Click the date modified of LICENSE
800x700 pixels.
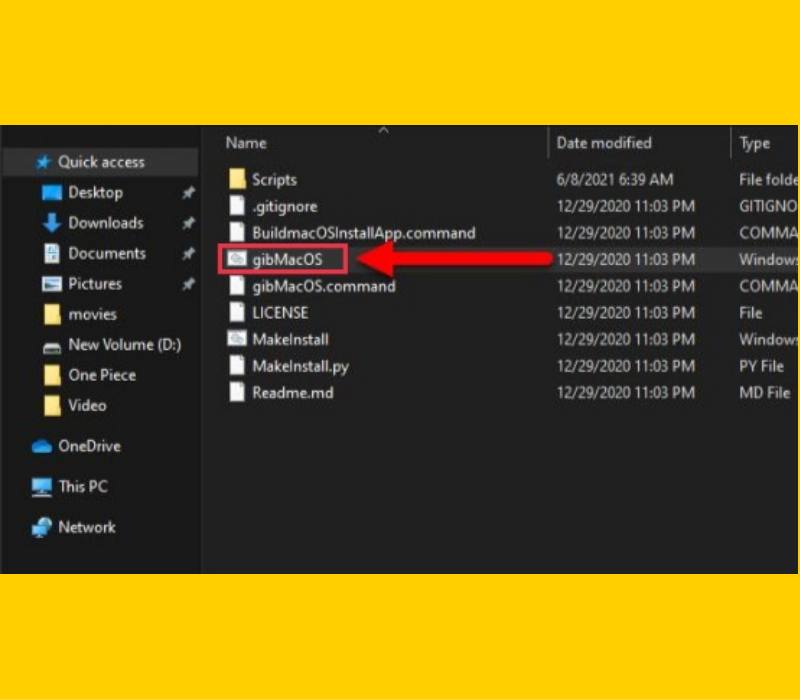(626, 312)
